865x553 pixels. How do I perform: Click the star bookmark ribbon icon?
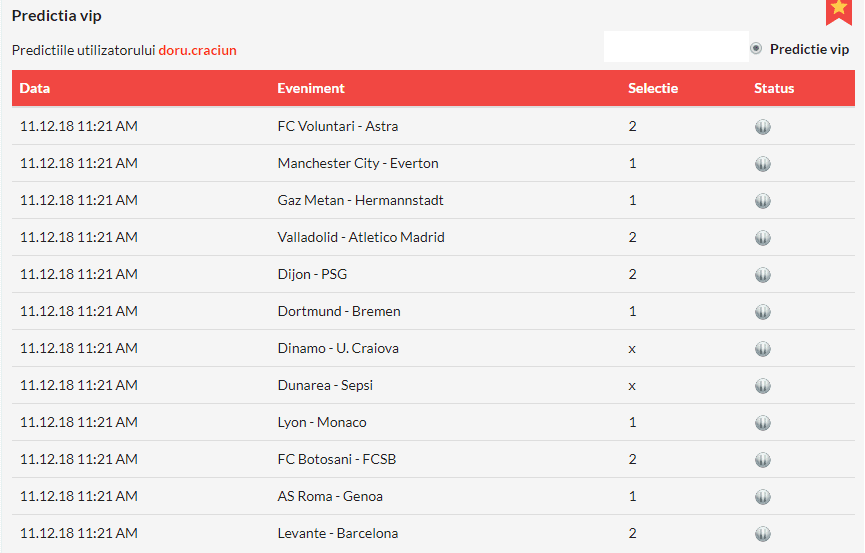(838, 10)
